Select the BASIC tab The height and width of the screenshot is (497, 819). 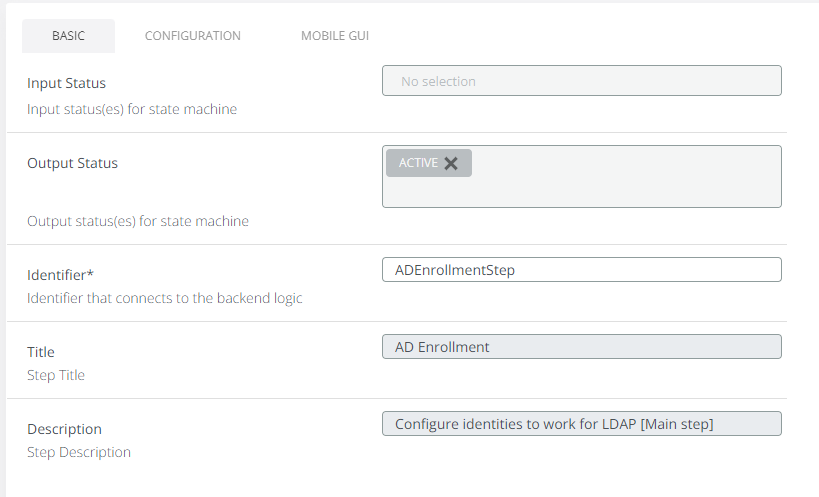tap(68, 36)
